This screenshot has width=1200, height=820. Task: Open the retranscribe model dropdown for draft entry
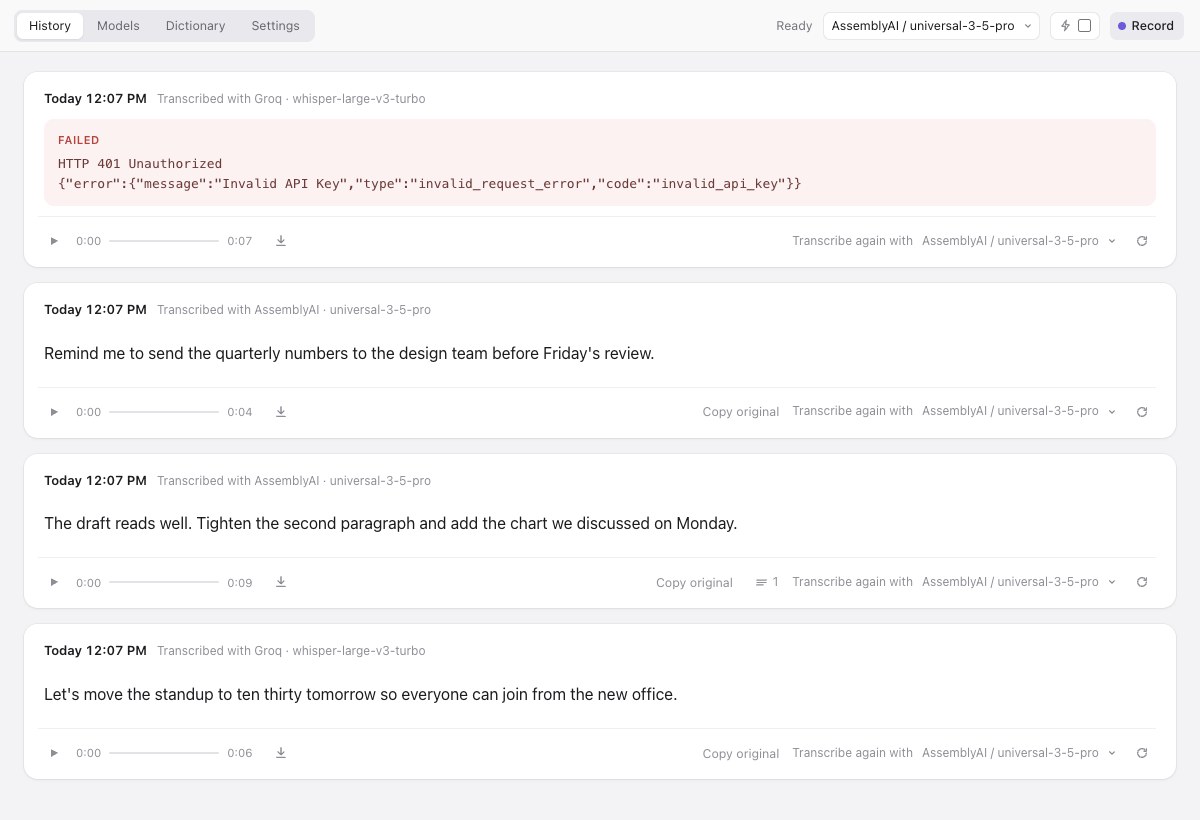coord(1019,582)
